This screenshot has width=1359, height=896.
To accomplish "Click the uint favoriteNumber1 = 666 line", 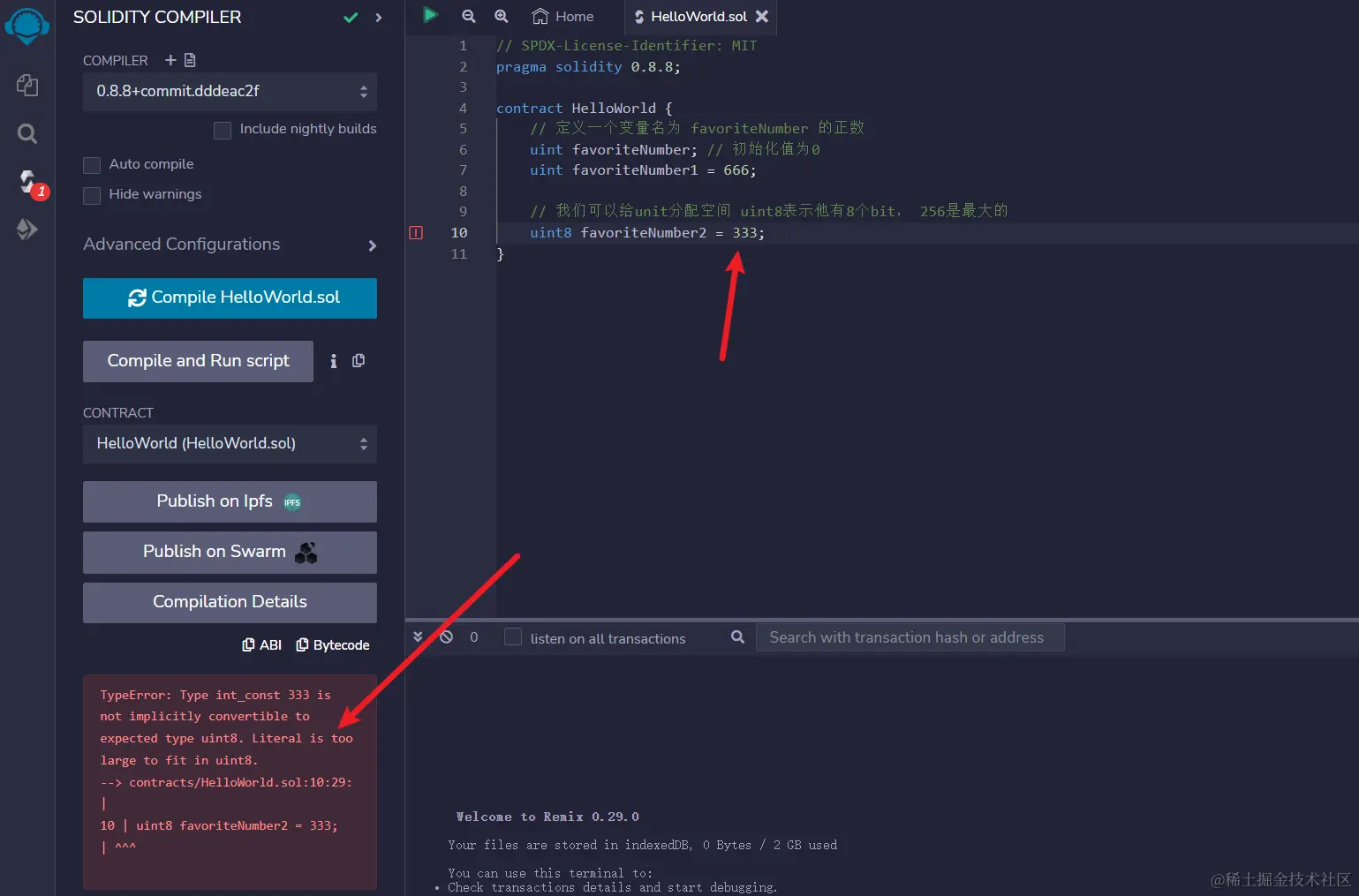I will click(643, 170).
